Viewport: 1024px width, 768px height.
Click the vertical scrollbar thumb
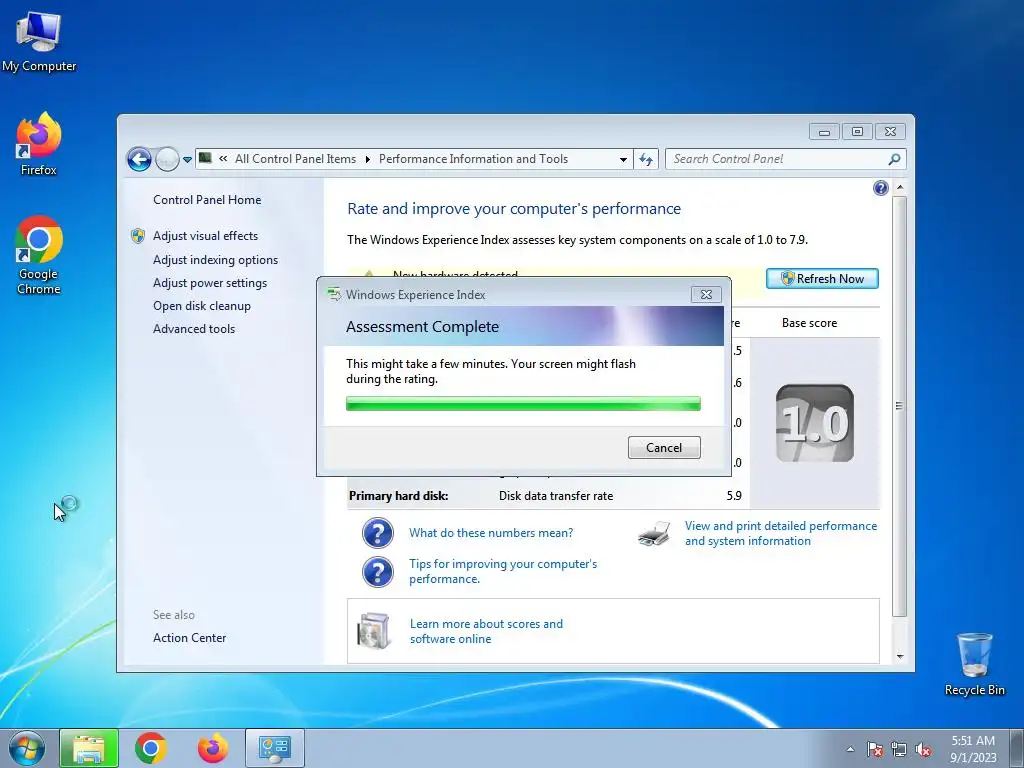point(900,406)
